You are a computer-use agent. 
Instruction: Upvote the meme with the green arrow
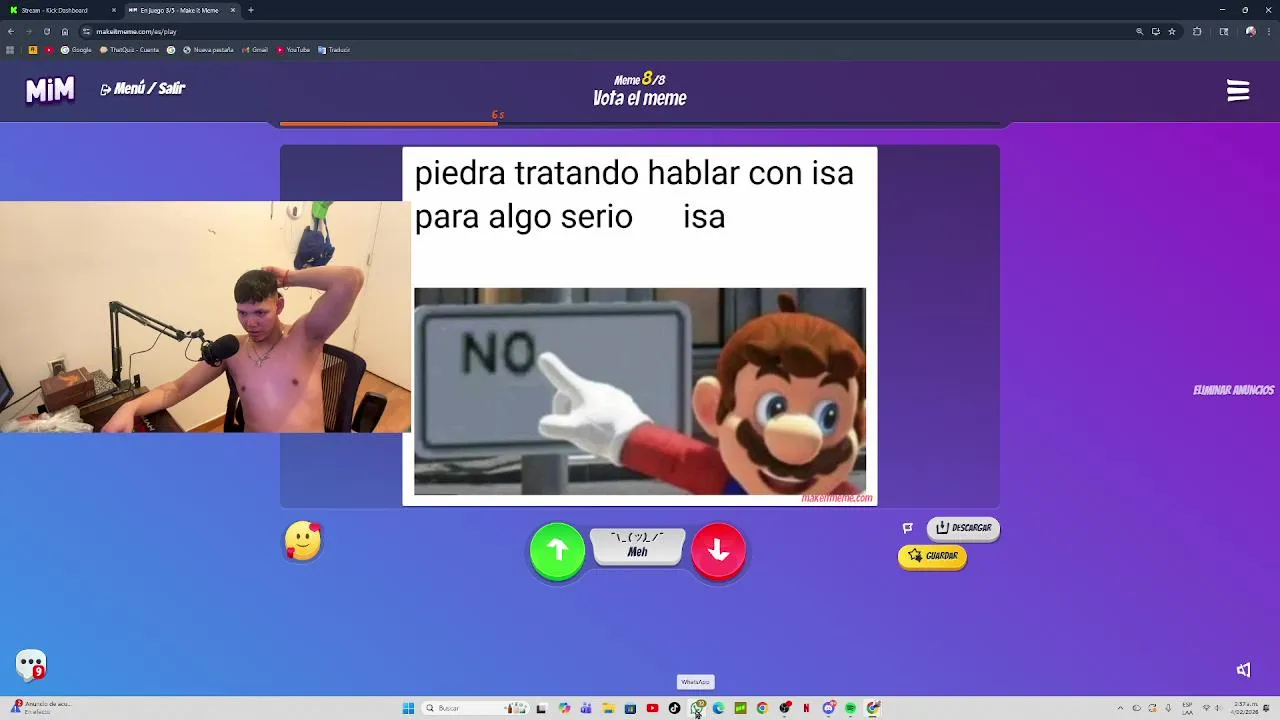[557, 550]
